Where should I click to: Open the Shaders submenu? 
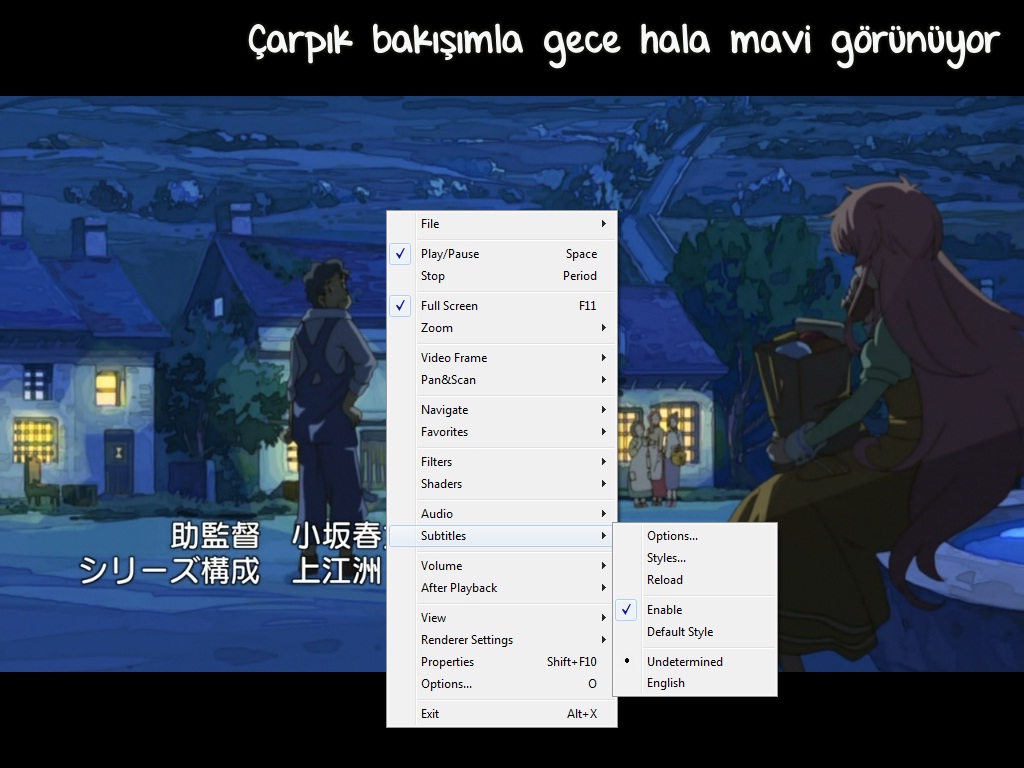point(502,484)
